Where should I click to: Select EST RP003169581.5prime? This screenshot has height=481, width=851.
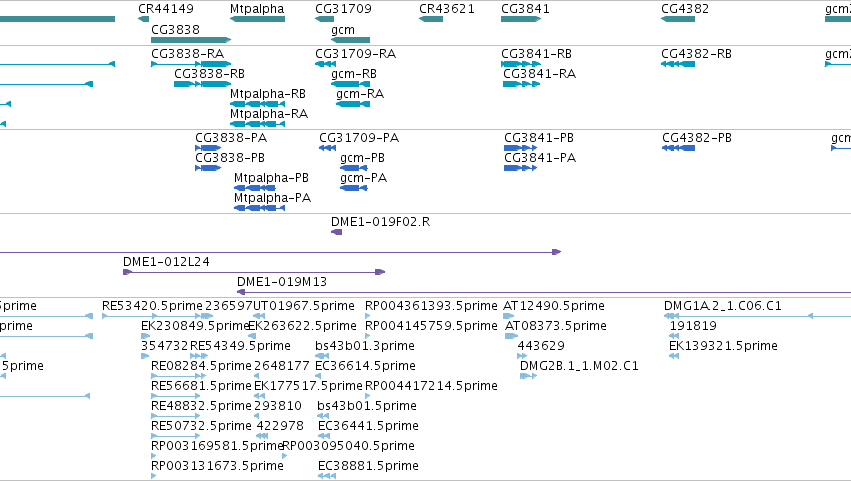217,447
